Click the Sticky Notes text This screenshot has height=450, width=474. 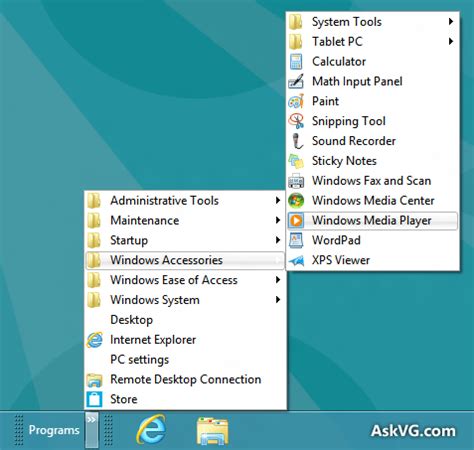(344, 161)
